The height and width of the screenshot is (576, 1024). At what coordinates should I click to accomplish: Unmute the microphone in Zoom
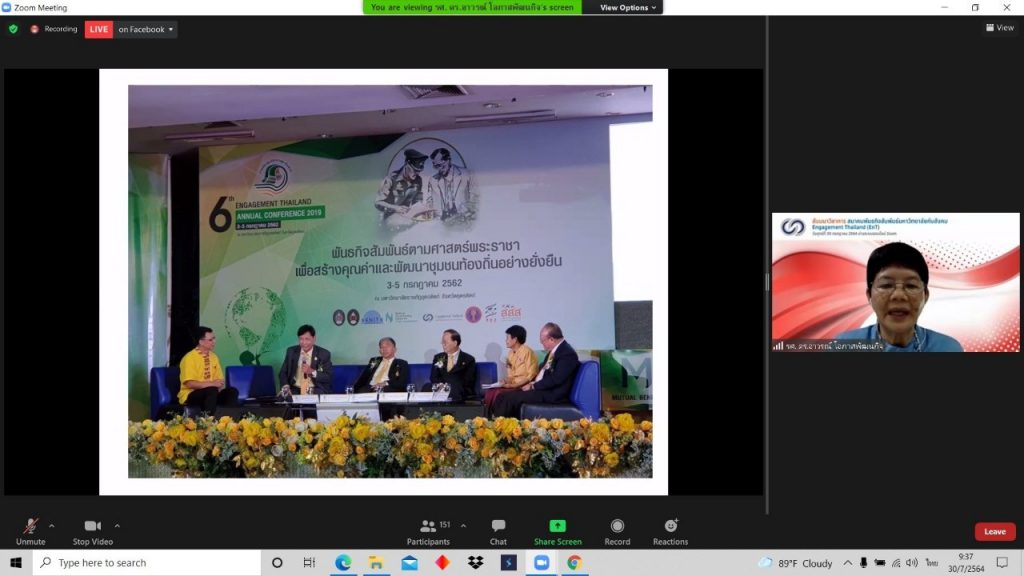[30, 532]
